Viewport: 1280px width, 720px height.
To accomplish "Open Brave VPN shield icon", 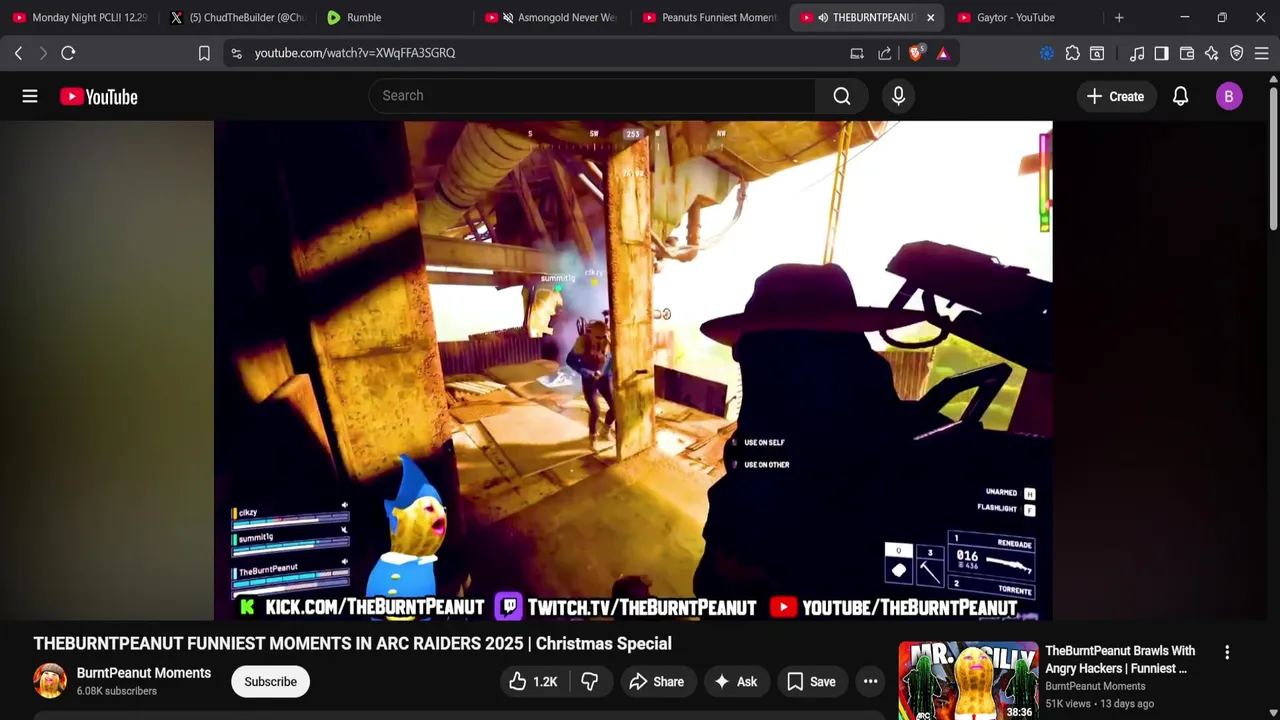I will [x=1237, y=53].
